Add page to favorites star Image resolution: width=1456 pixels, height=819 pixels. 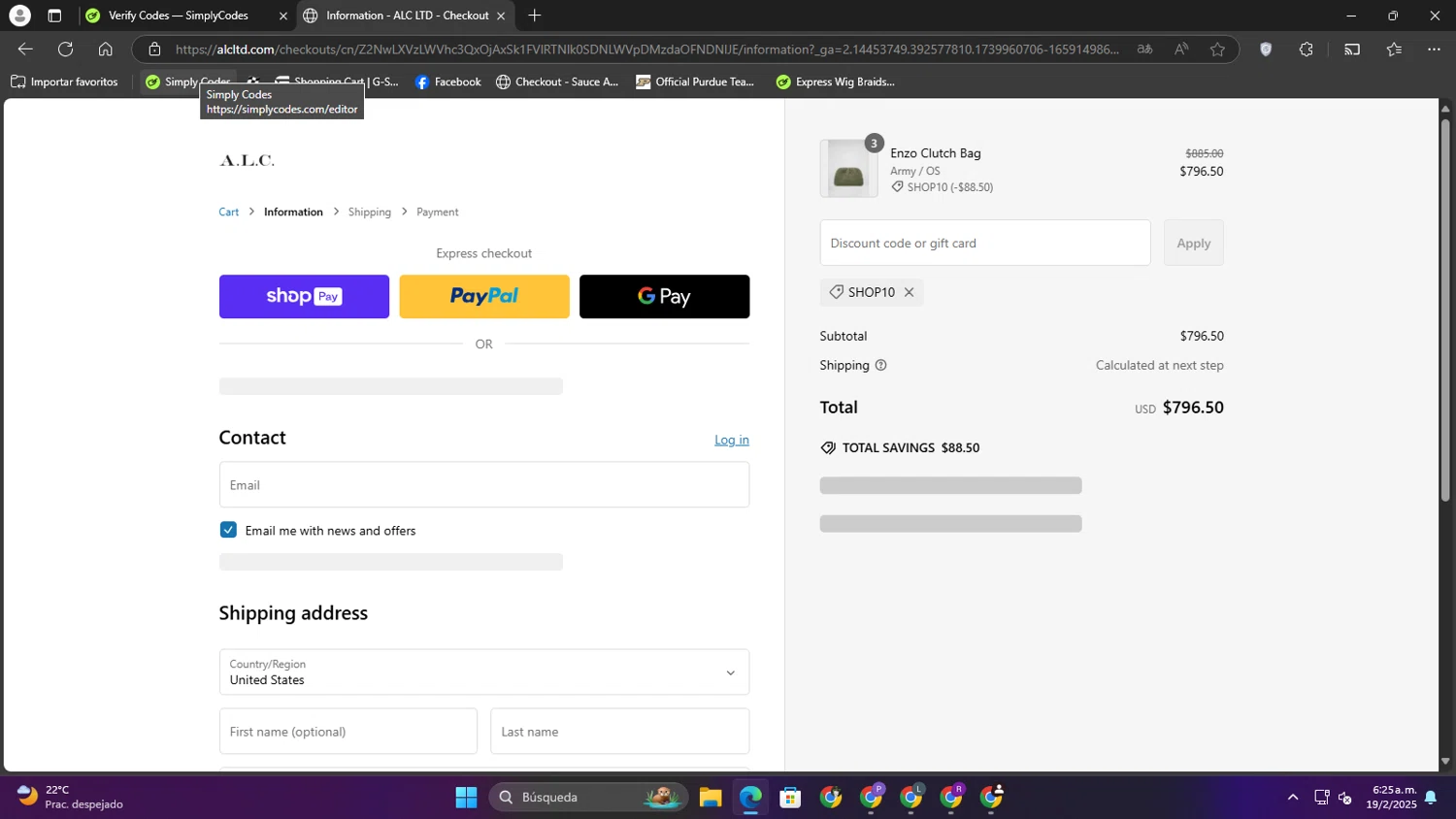click(1217, 49)
